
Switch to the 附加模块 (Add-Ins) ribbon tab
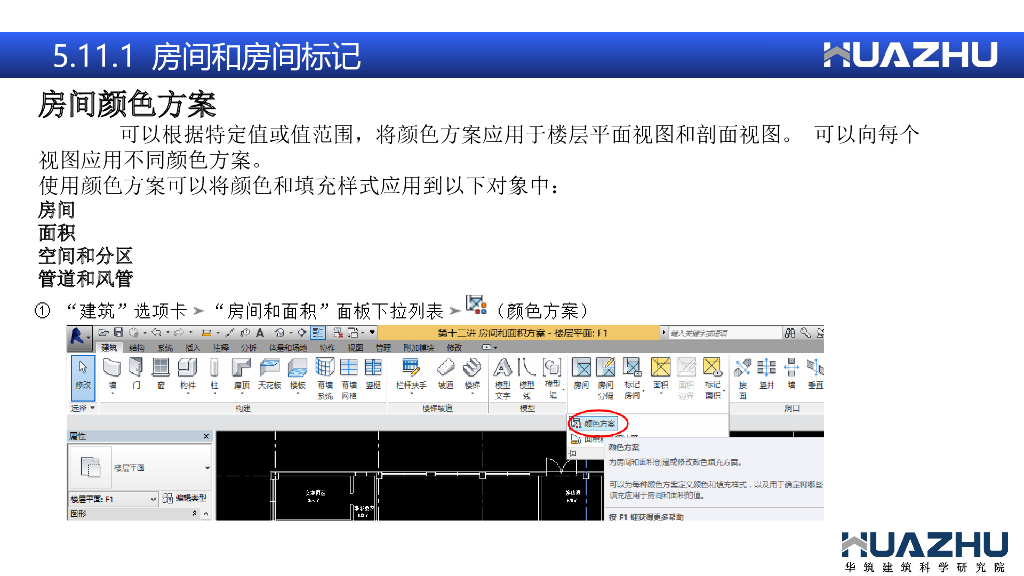418,347
